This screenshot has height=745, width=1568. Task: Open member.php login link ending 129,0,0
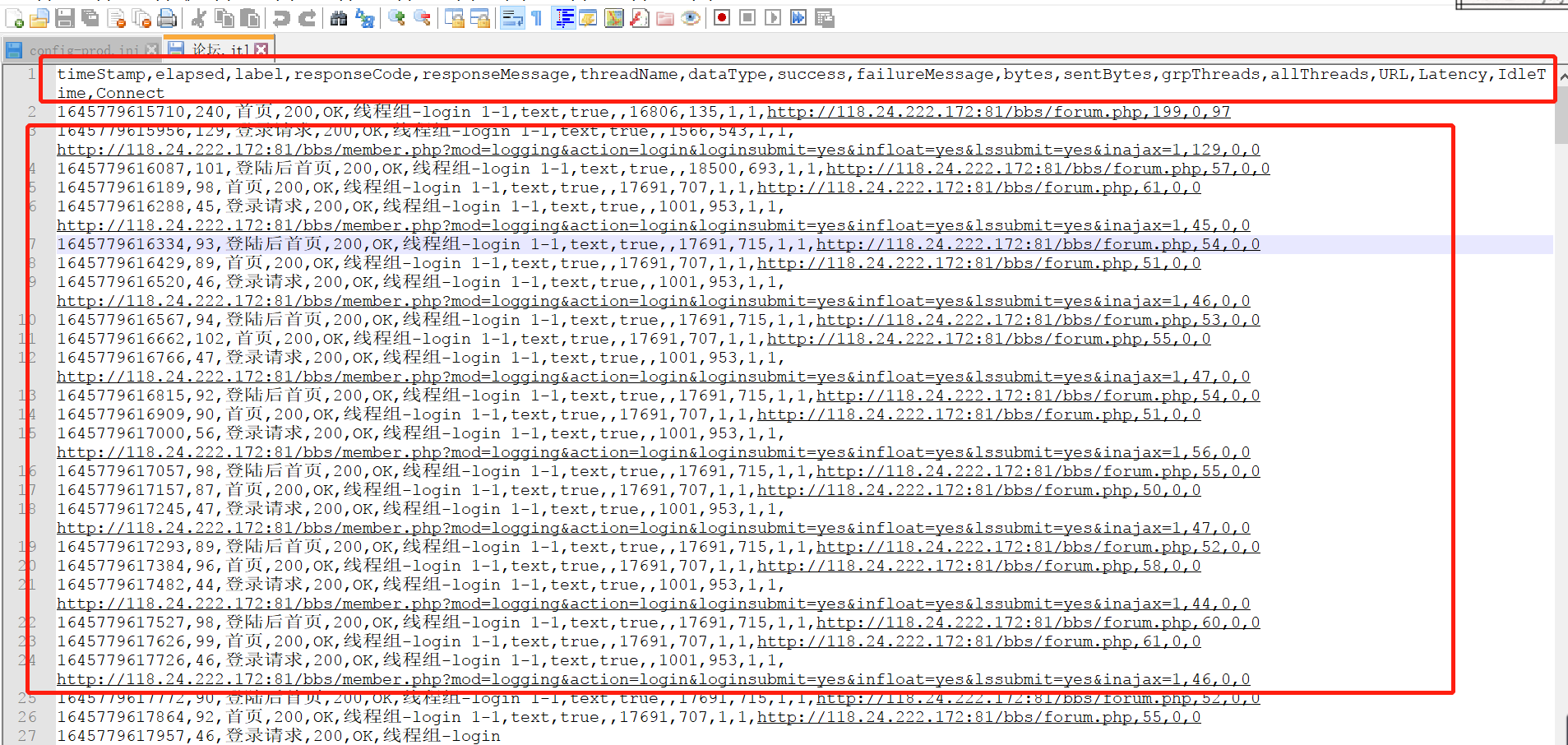658,150
